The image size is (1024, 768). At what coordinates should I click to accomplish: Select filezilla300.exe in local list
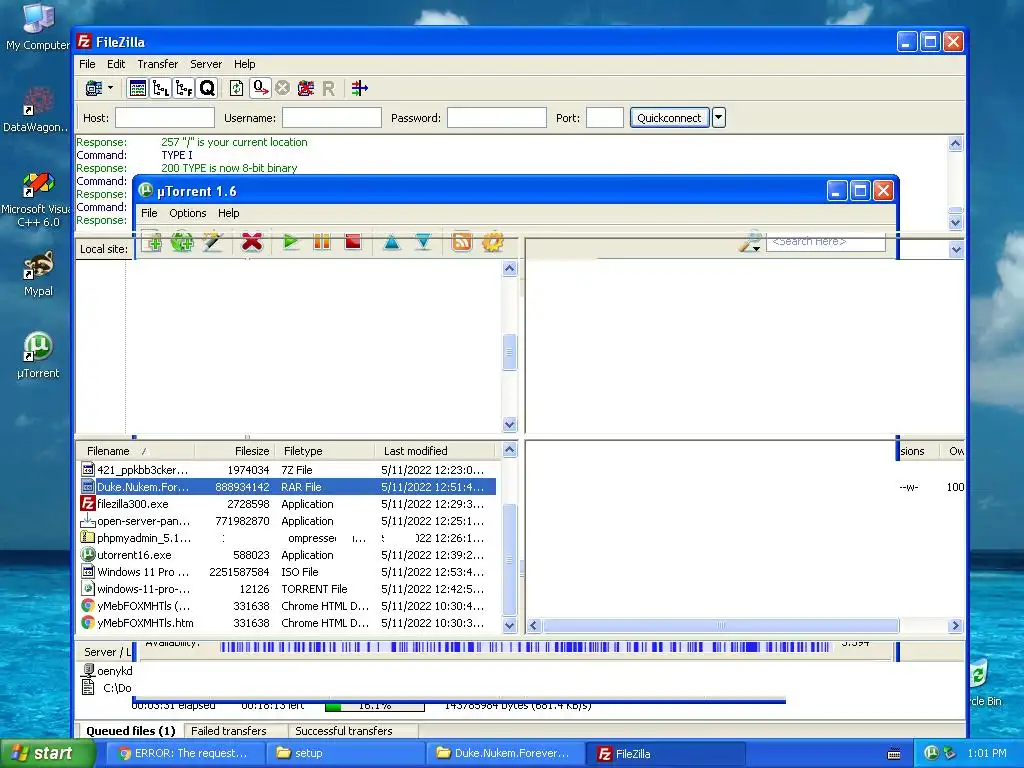287,504
